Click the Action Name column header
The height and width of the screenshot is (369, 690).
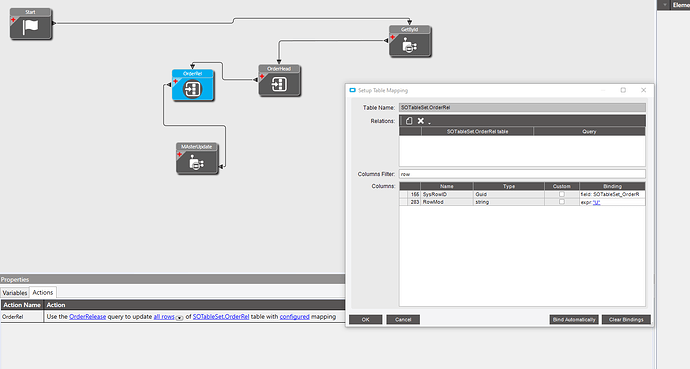coord(22,305)
